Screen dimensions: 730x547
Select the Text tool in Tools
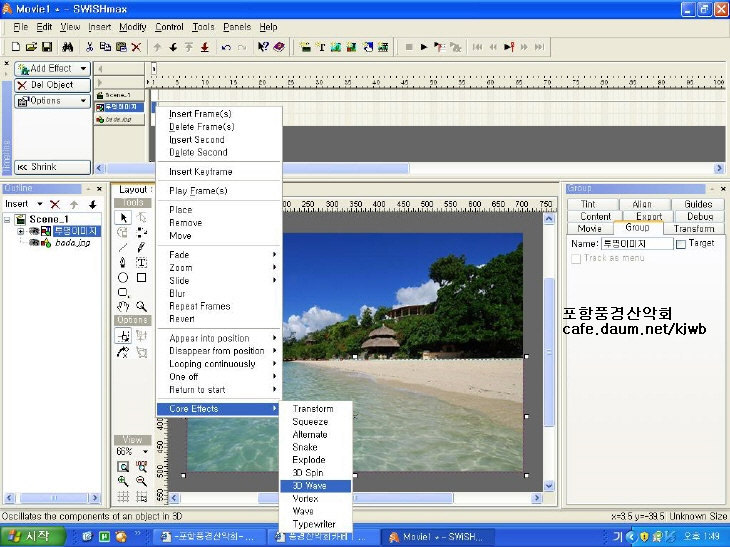142,263
